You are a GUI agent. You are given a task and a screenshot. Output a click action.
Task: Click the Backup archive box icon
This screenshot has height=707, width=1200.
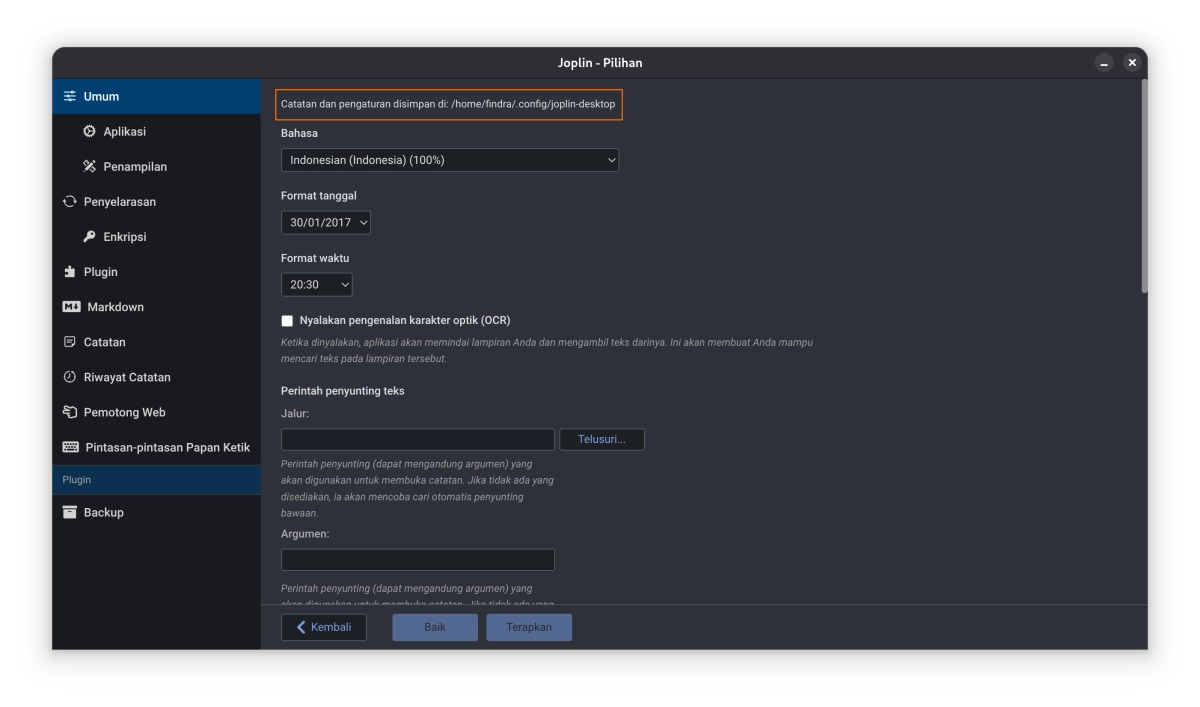pyautogui.click(x=69, y=512)
